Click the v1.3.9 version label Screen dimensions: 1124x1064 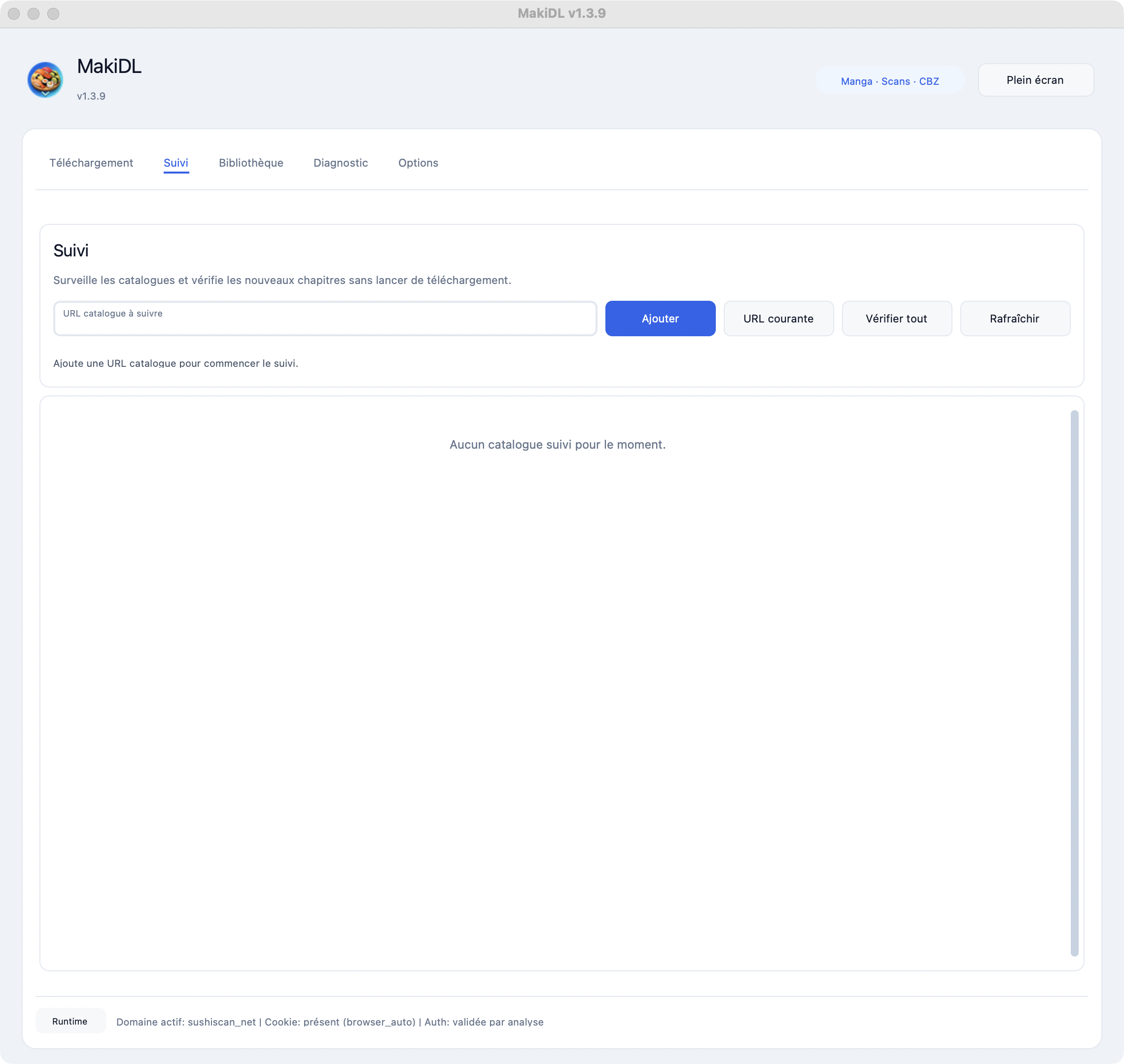[91, 96]
